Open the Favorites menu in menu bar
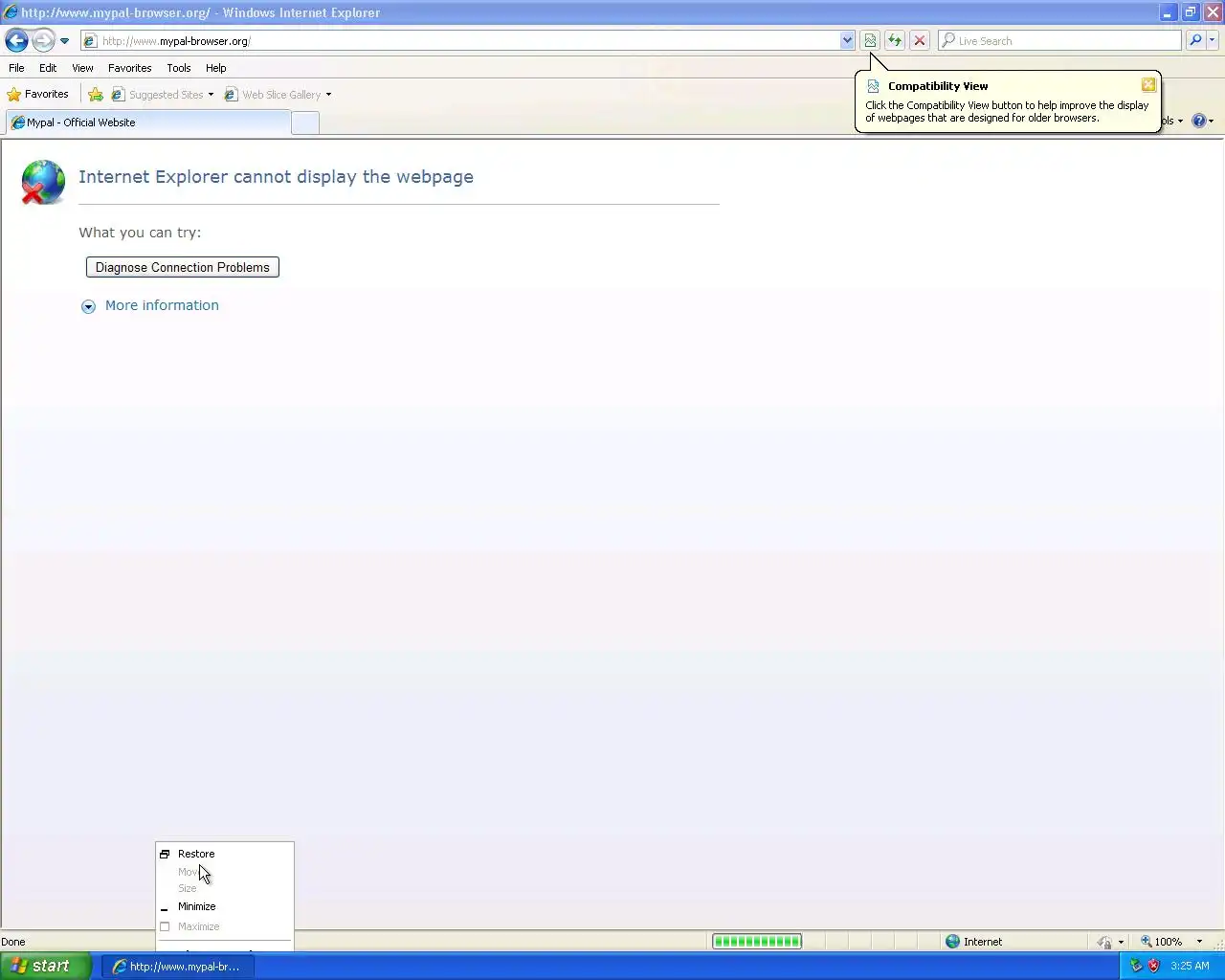1225x980 pixels. click(x=129, y=68)
